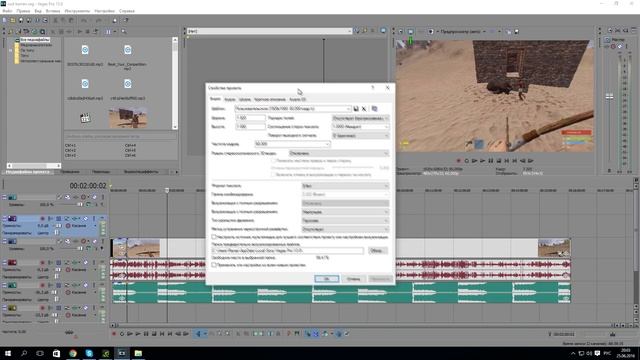
Task: Search project media with magnifier icon
Action: pyautogui.click(x=124, y=31)
